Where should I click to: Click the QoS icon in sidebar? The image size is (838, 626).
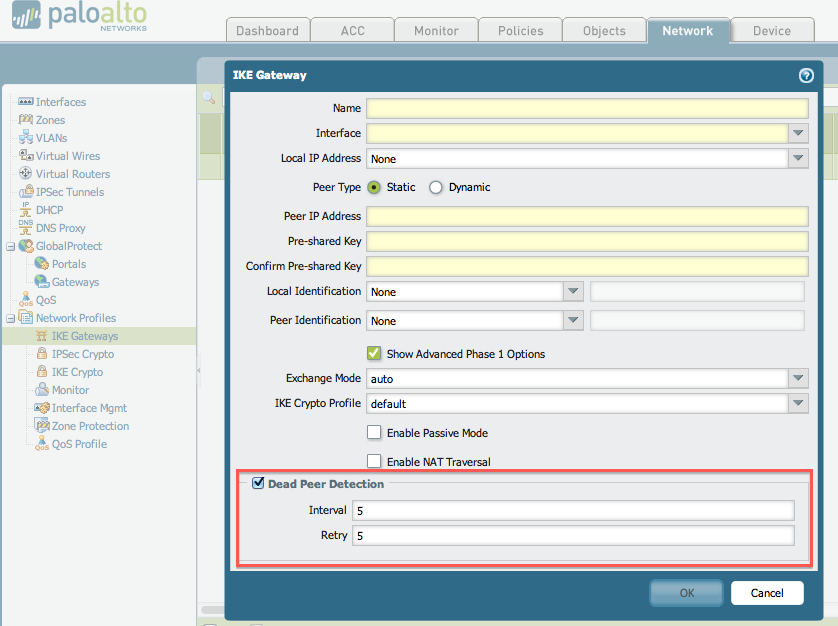(26, 300)
